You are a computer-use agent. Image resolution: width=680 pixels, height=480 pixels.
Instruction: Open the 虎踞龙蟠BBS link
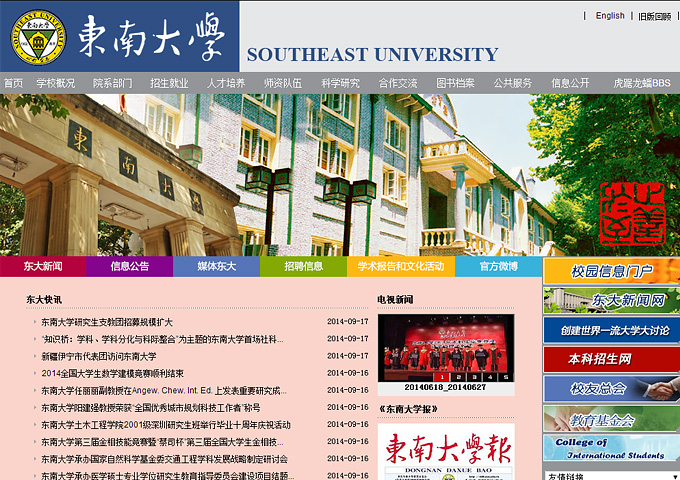(x=642, y=83)
